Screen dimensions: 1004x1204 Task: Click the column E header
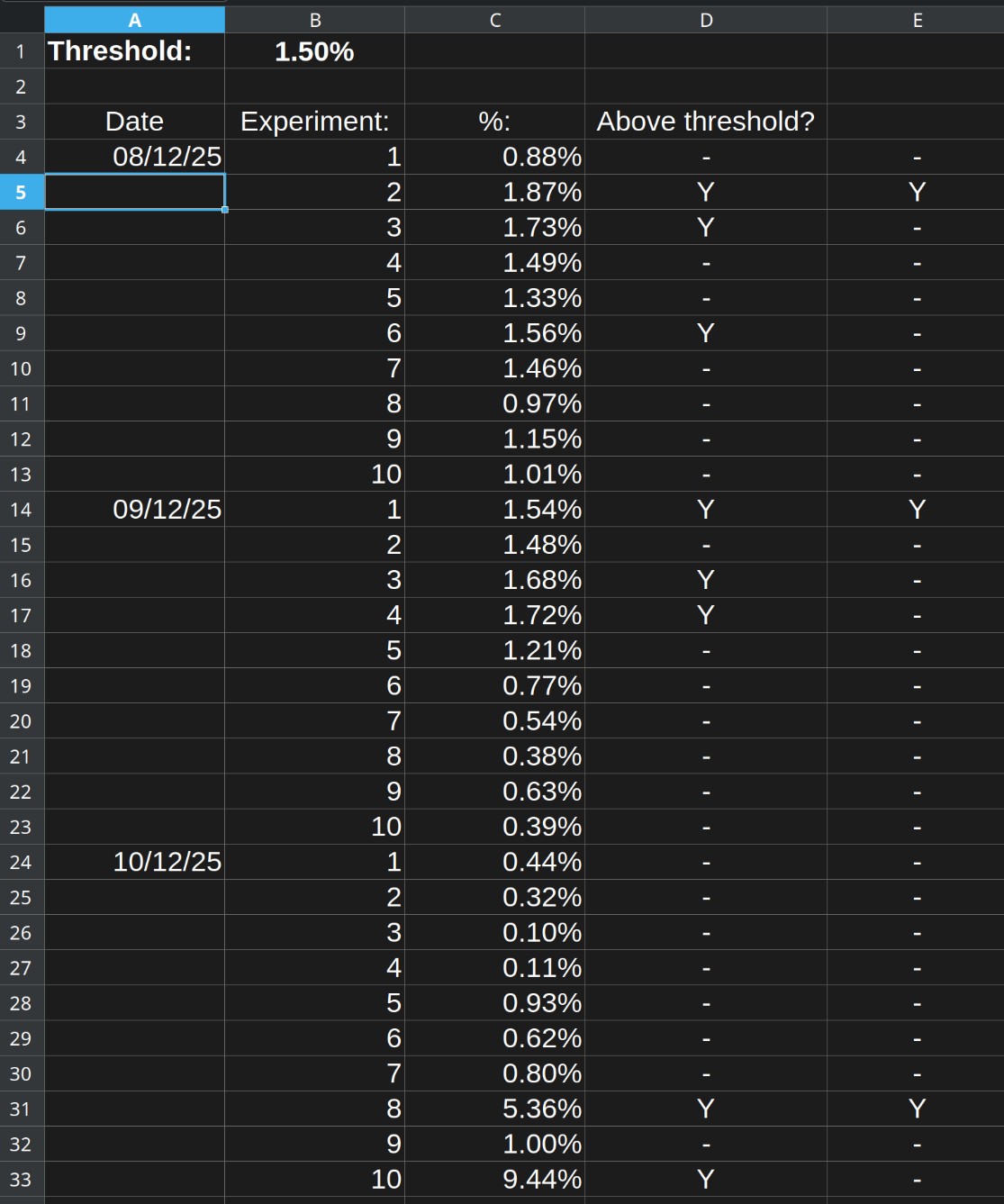point(917,20)
